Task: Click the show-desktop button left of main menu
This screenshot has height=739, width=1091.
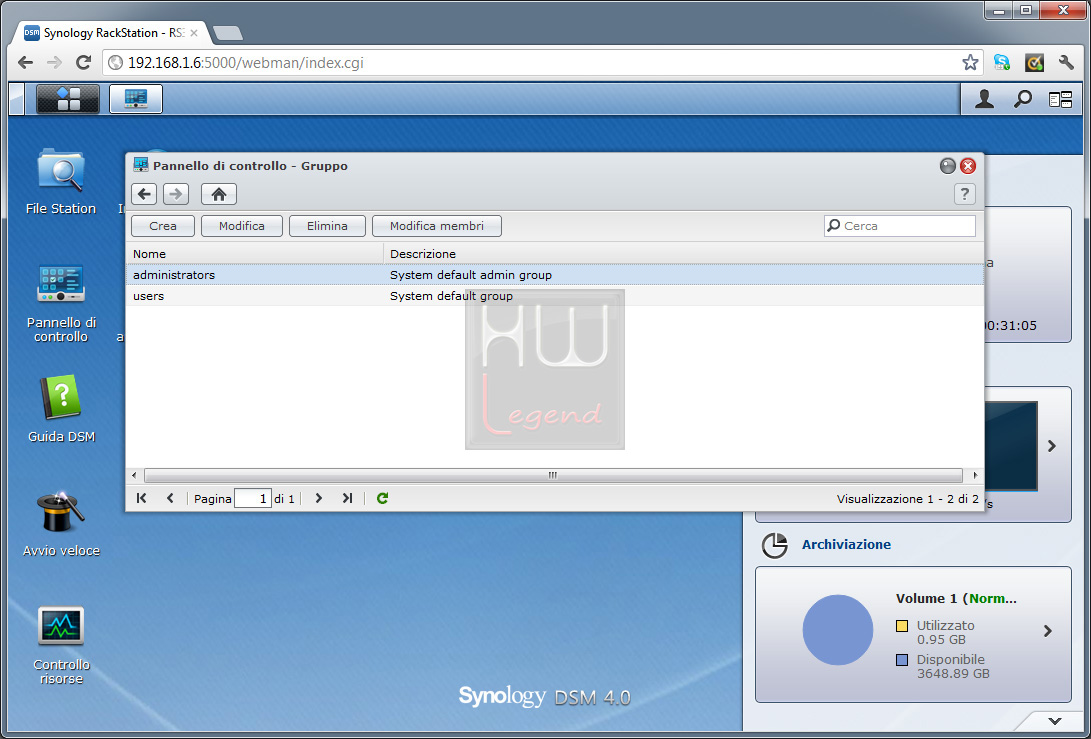Action: (x=17, y=99)
